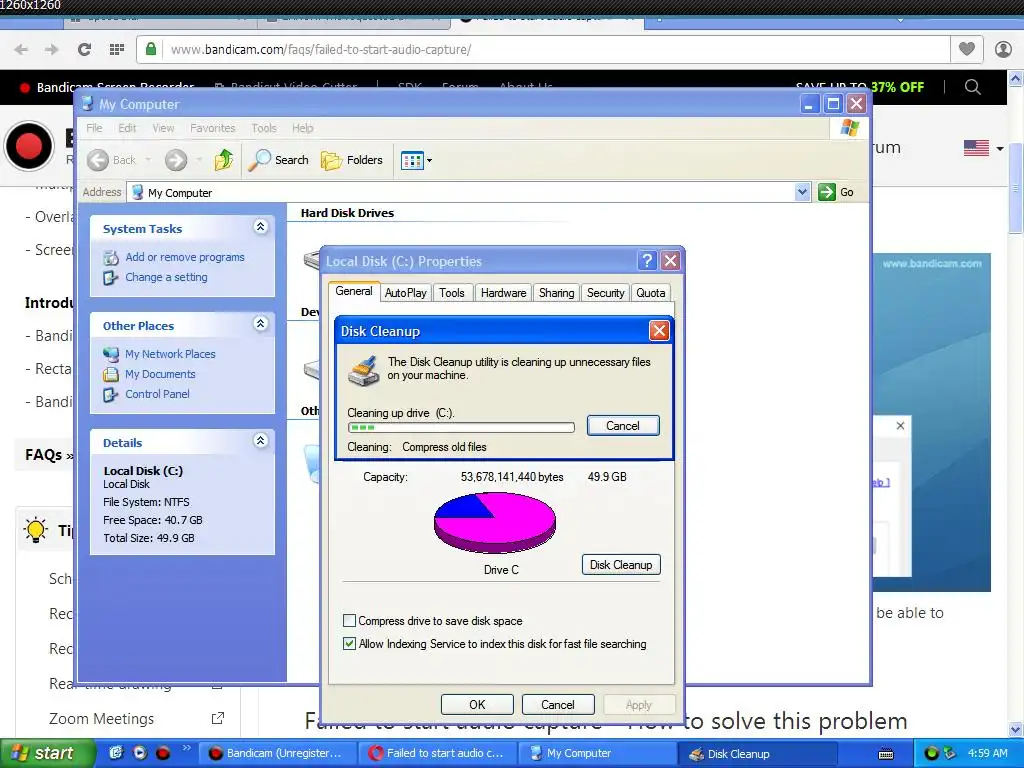1024x768 pixels.
Task: Collapse the Details panel
Action: [x=261, y=440]
